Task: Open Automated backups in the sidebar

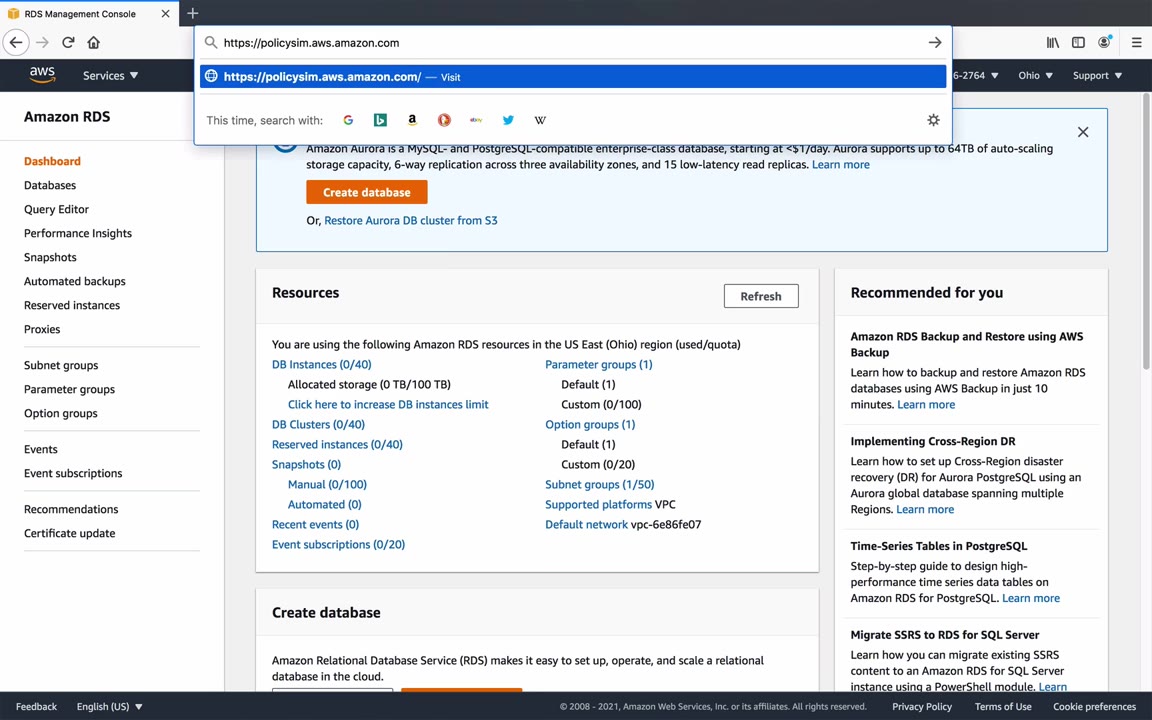Action: [x=74, y=281]
